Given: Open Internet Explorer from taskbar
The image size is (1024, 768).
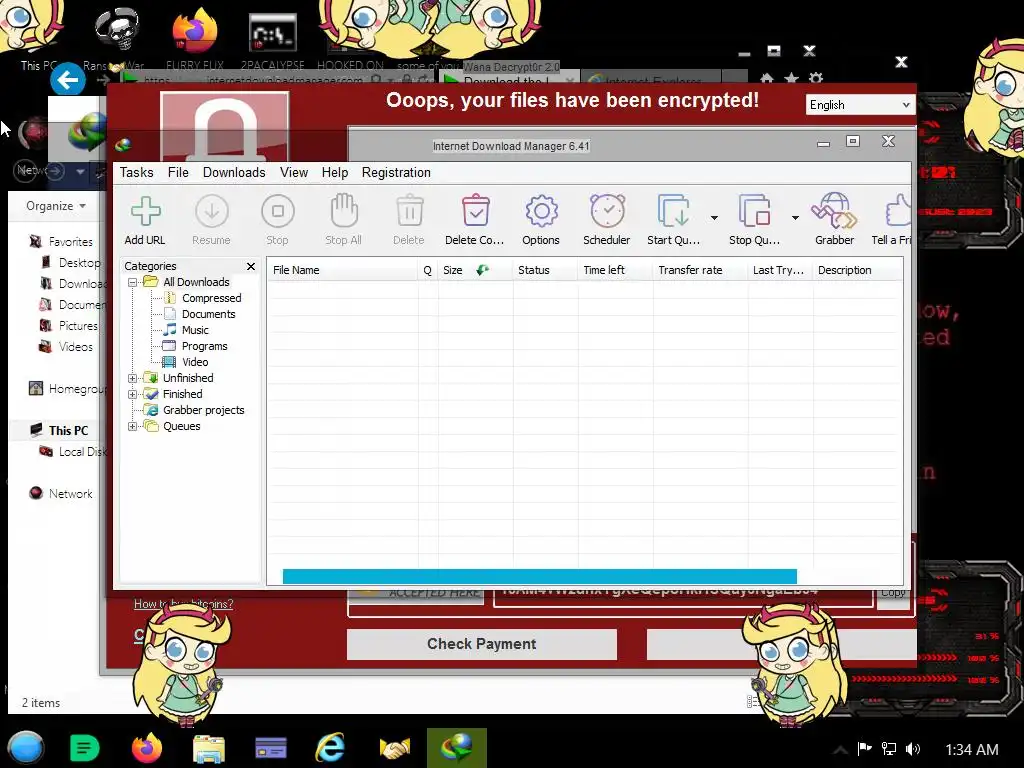Looking at the screenshot, I should pos(330,748).
